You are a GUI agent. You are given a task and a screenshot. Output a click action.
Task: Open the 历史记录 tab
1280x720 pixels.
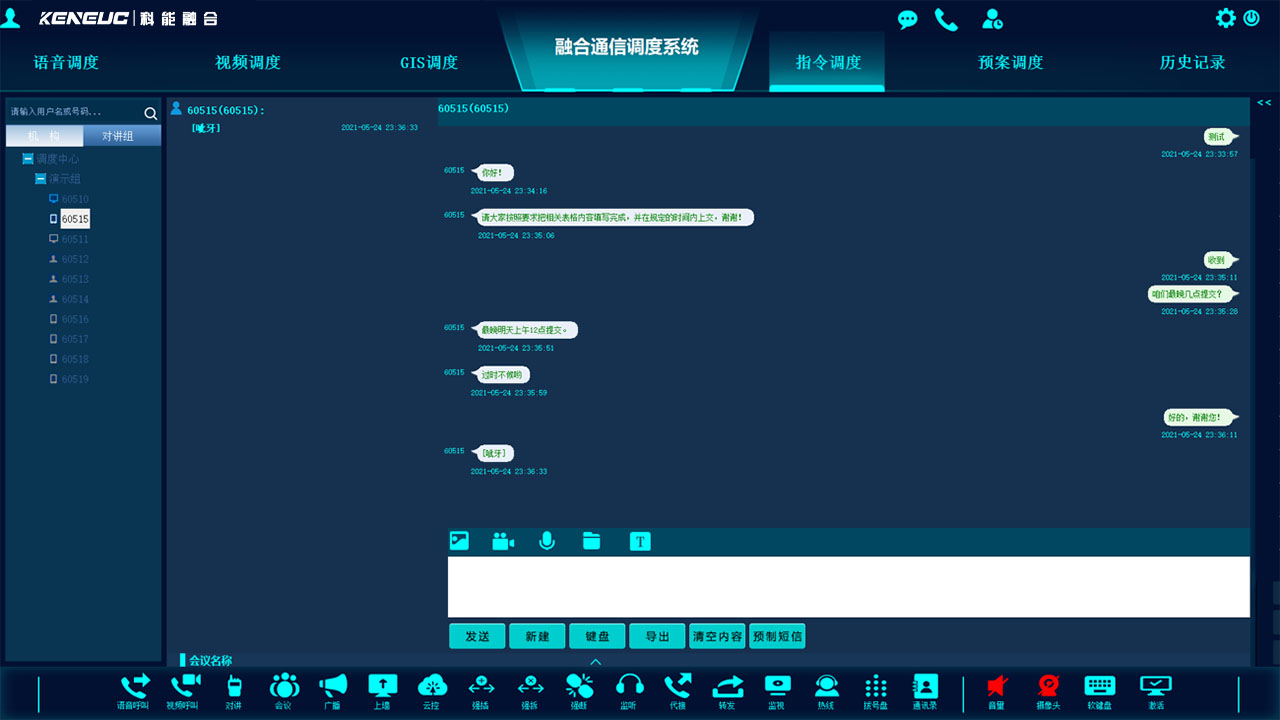pyautogui.click(x=1192, y=62)
